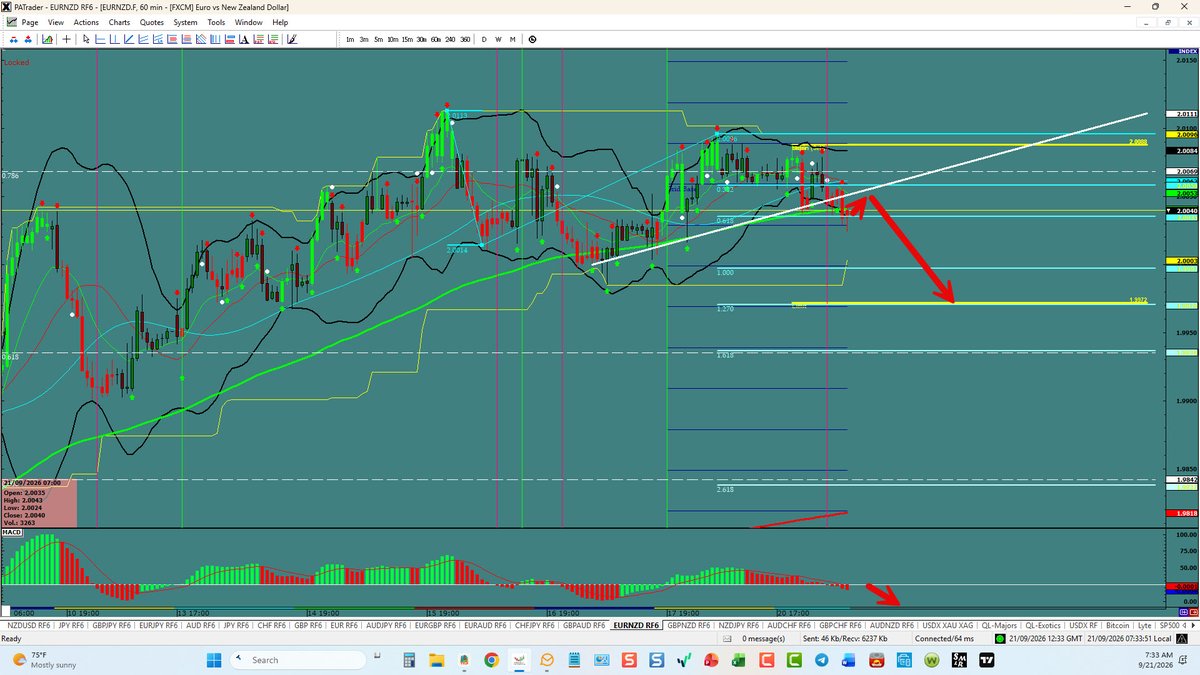
Task: Open File Explorer from the taskbar
Action: click(x=436, y=660)
